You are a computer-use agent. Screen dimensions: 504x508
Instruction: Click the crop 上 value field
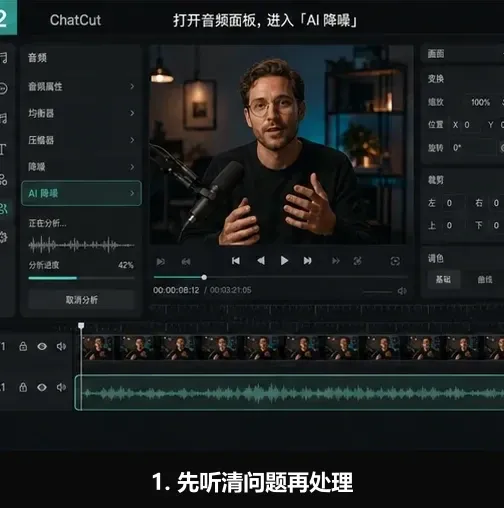pyautogui.click(x=453, y=225)
